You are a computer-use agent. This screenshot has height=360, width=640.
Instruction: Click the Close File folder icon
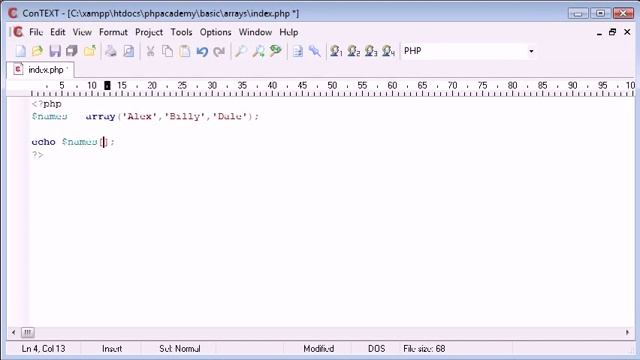click(x=90, y=51)
